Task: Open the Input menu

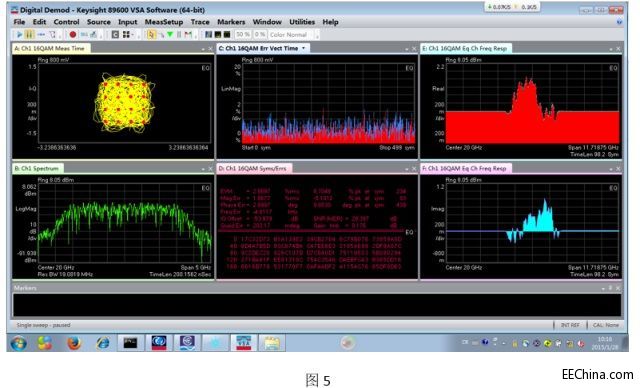Action: pyautogui.click(x=128, y=22)
